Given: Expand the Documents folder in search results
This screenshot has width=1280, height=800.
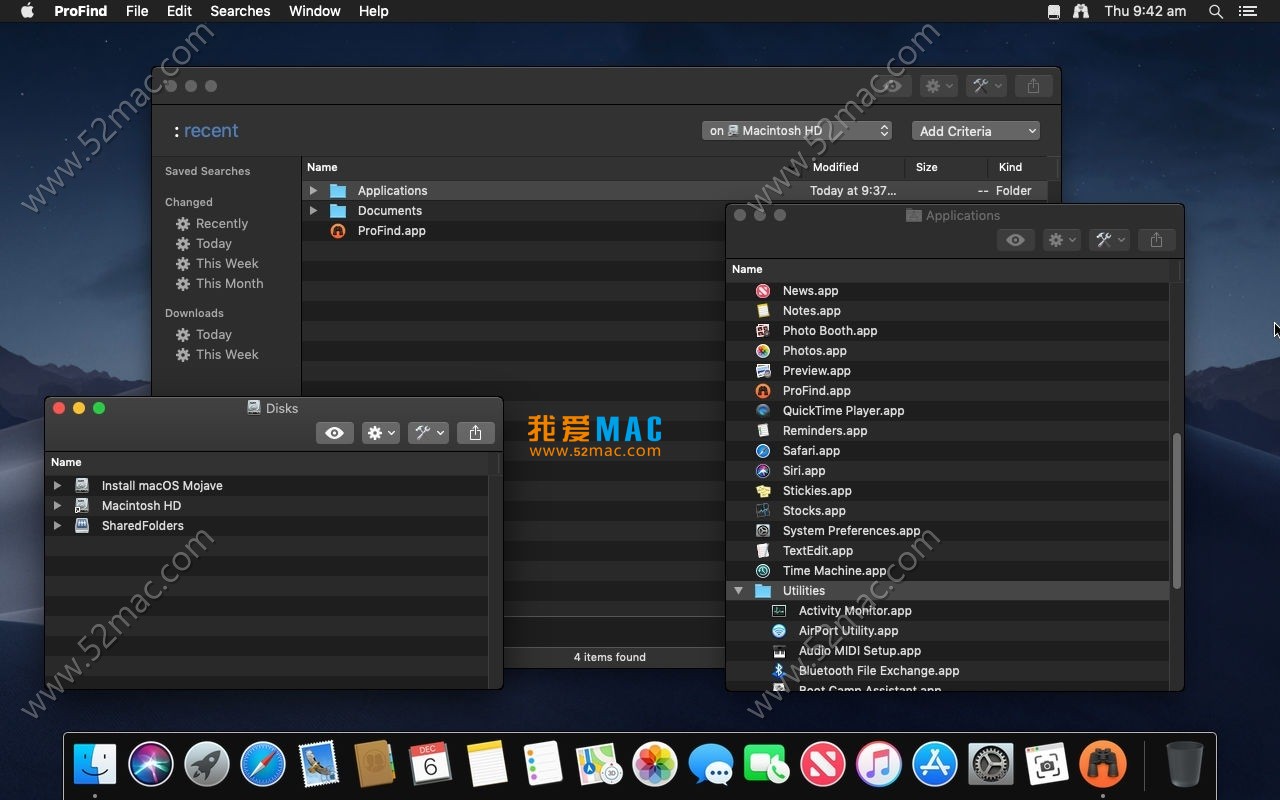Looking at the screenshot, I should (313, 210).
